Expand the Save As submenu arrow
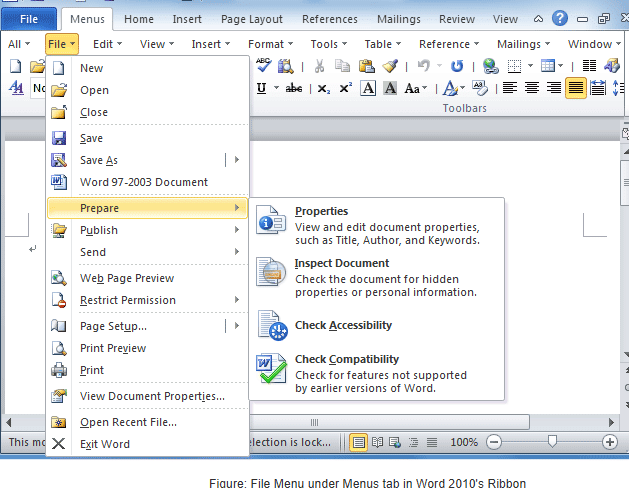Image resolution: width=629 pixels, height=488 pixels. (x=237, y=160)
